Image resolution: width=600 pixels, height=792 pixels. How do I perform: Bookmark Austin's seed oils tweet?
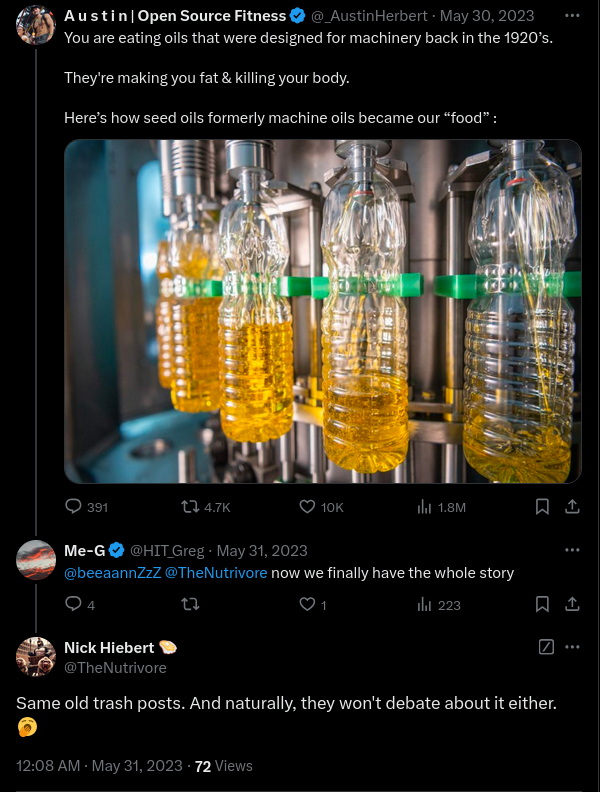point(542,507)
